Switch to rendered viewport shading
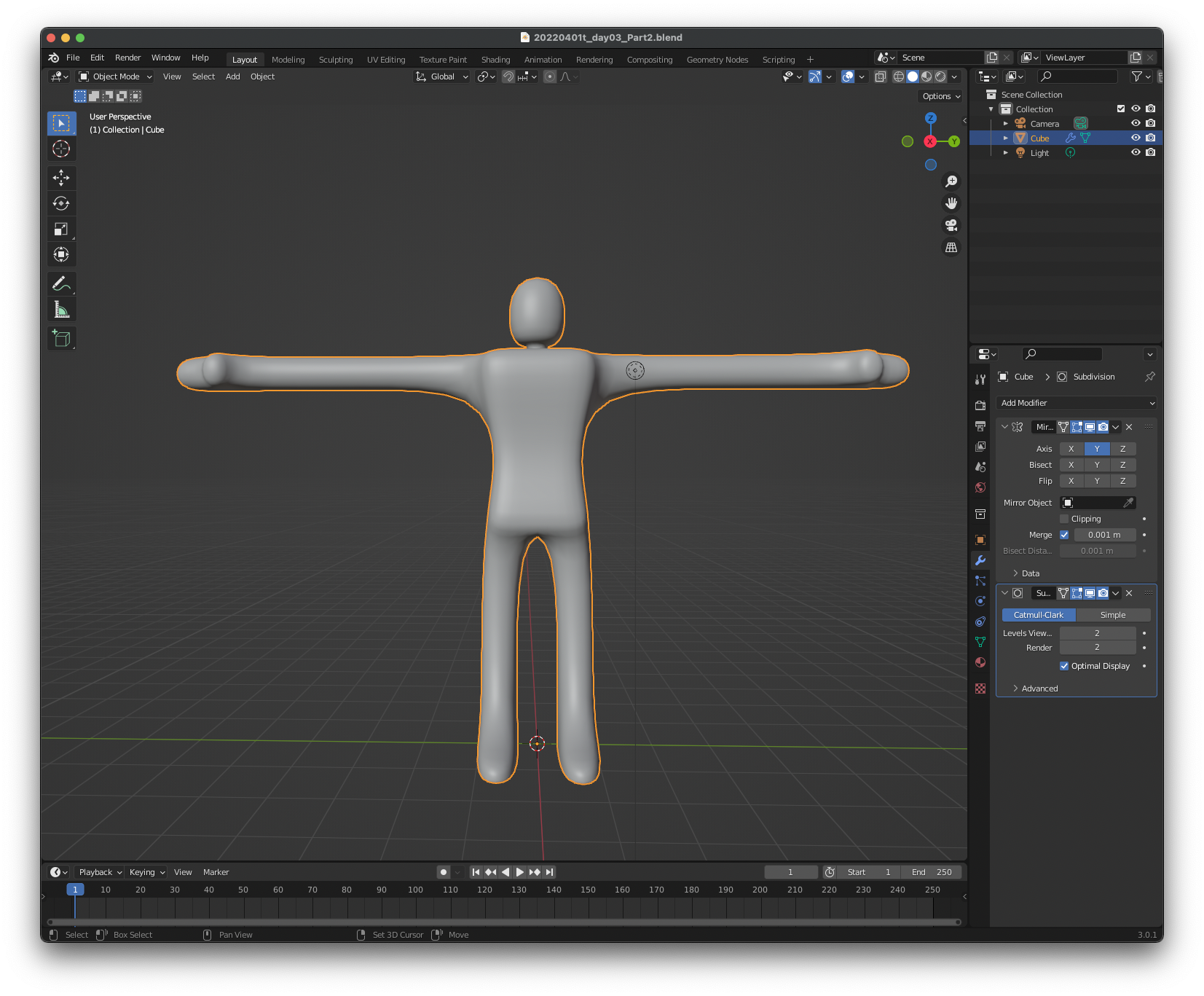Viewport: 1204px width, 996px height. 940,77
